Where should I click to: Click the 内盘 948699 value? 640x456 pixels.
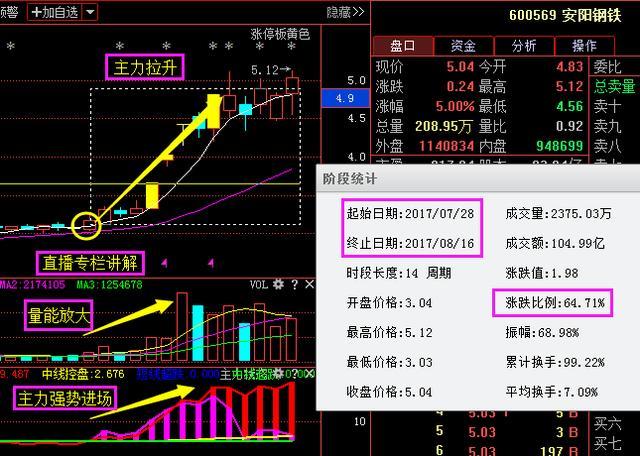(x=559, y=146)
